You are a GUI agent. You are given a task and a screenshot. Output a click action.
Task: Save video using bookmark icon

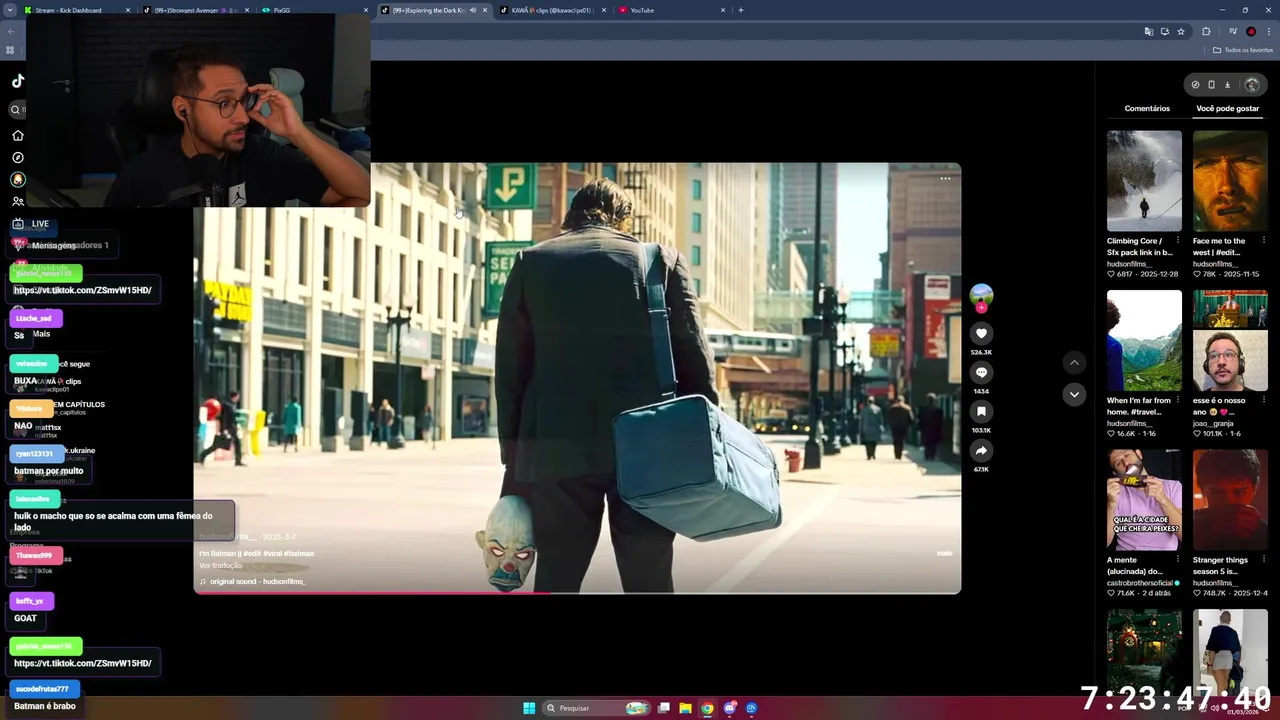pos(981,411)
